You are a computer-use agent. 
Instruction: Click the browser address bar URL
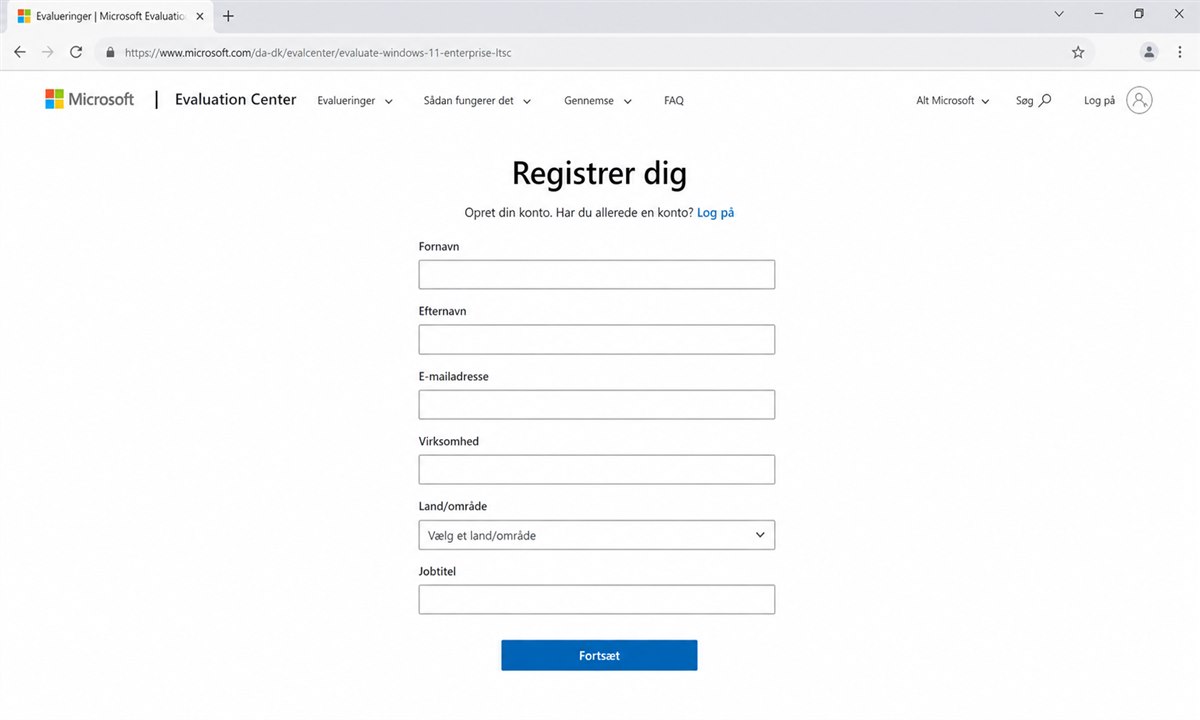[x=318, y=52]
